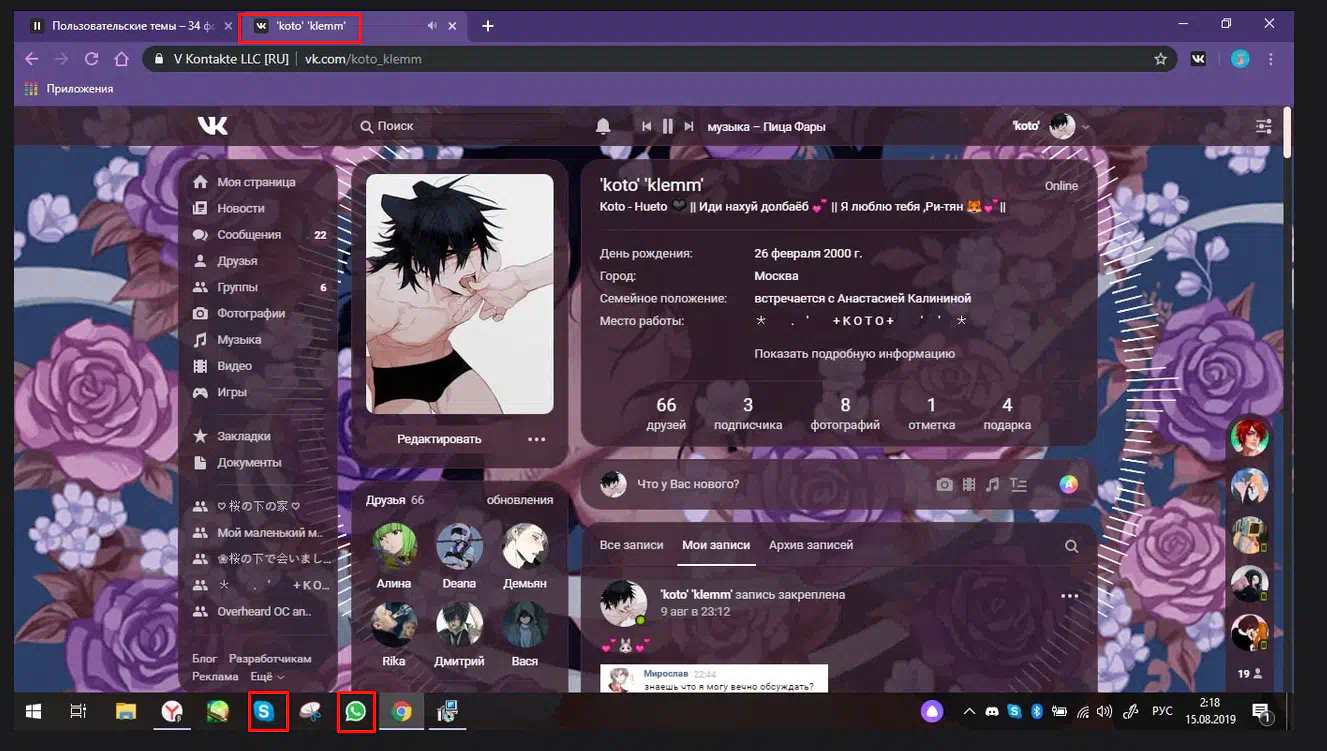Screen dimensions: 1327x751
Task: Click the Закладки star icon
Action: click(200, 436)
